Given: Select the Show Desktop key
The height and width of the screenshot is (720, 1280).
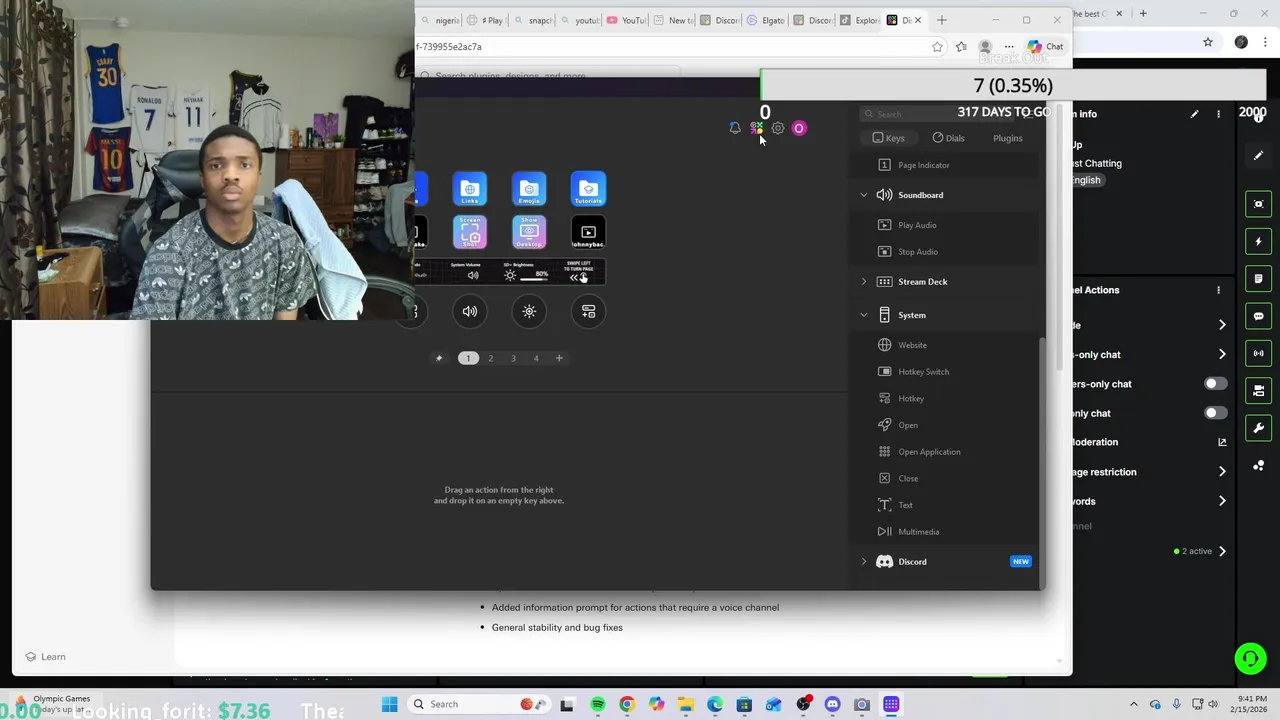Looking at the screenshot, I should pos(529,232).
